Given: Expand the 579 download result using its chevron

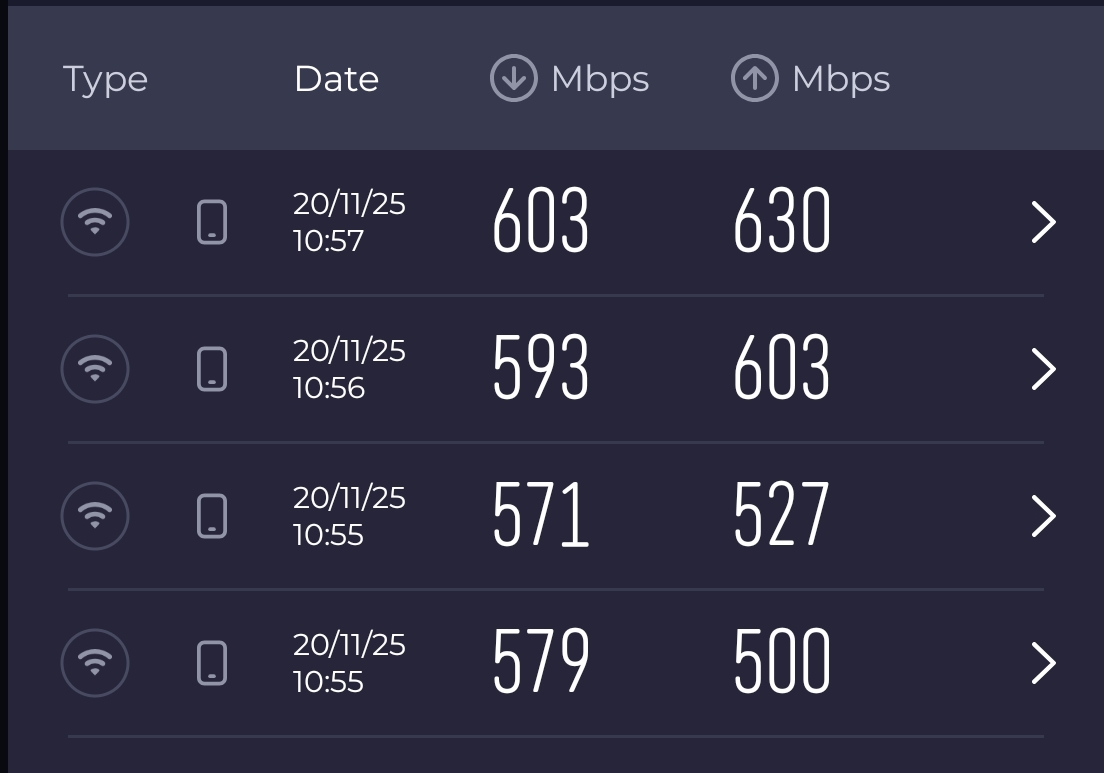Looking at the screenshot, I should pos(1043,663).
